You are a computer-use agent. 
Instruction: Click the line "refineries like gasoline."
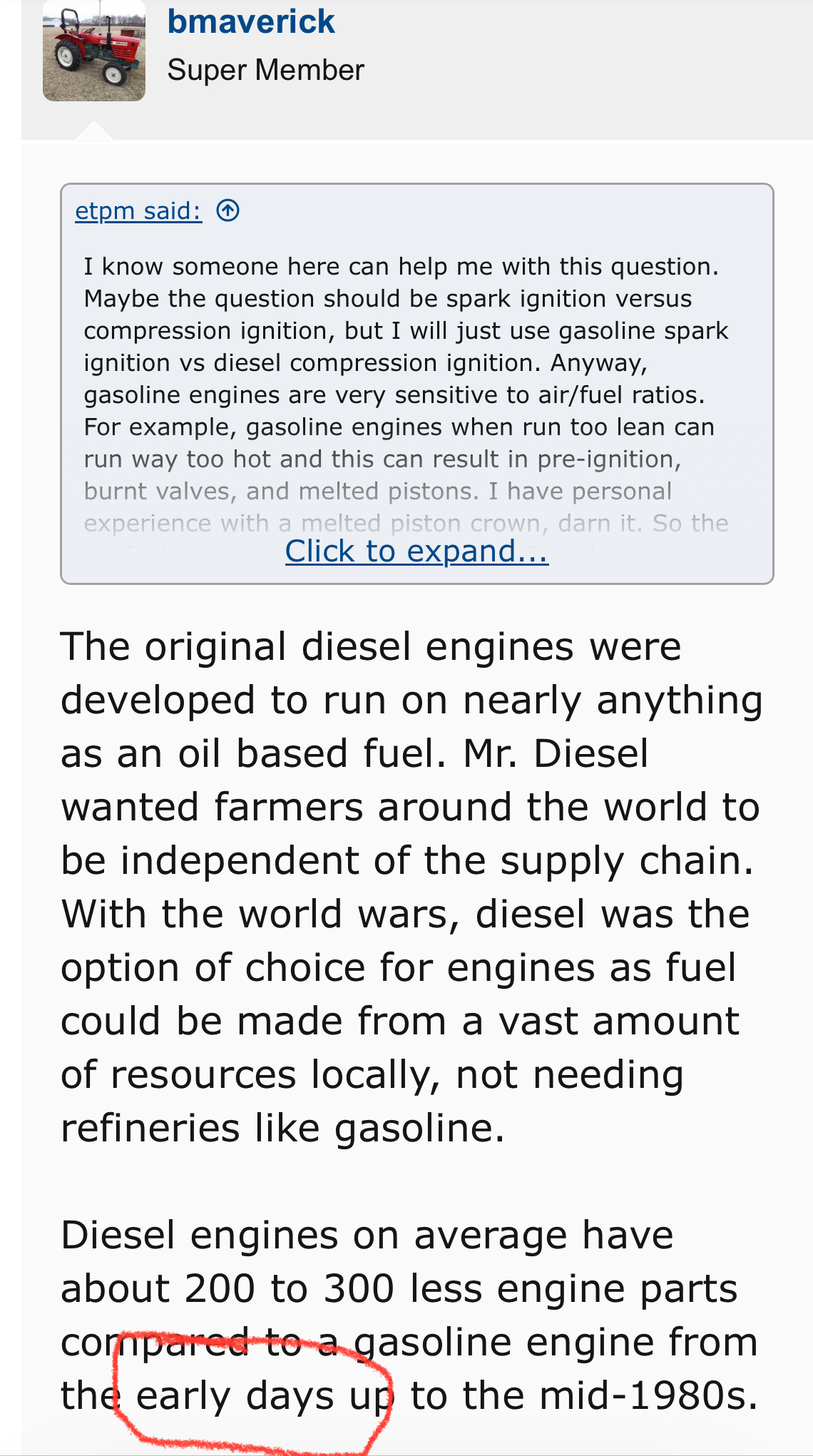click(x=282, y=1128)
